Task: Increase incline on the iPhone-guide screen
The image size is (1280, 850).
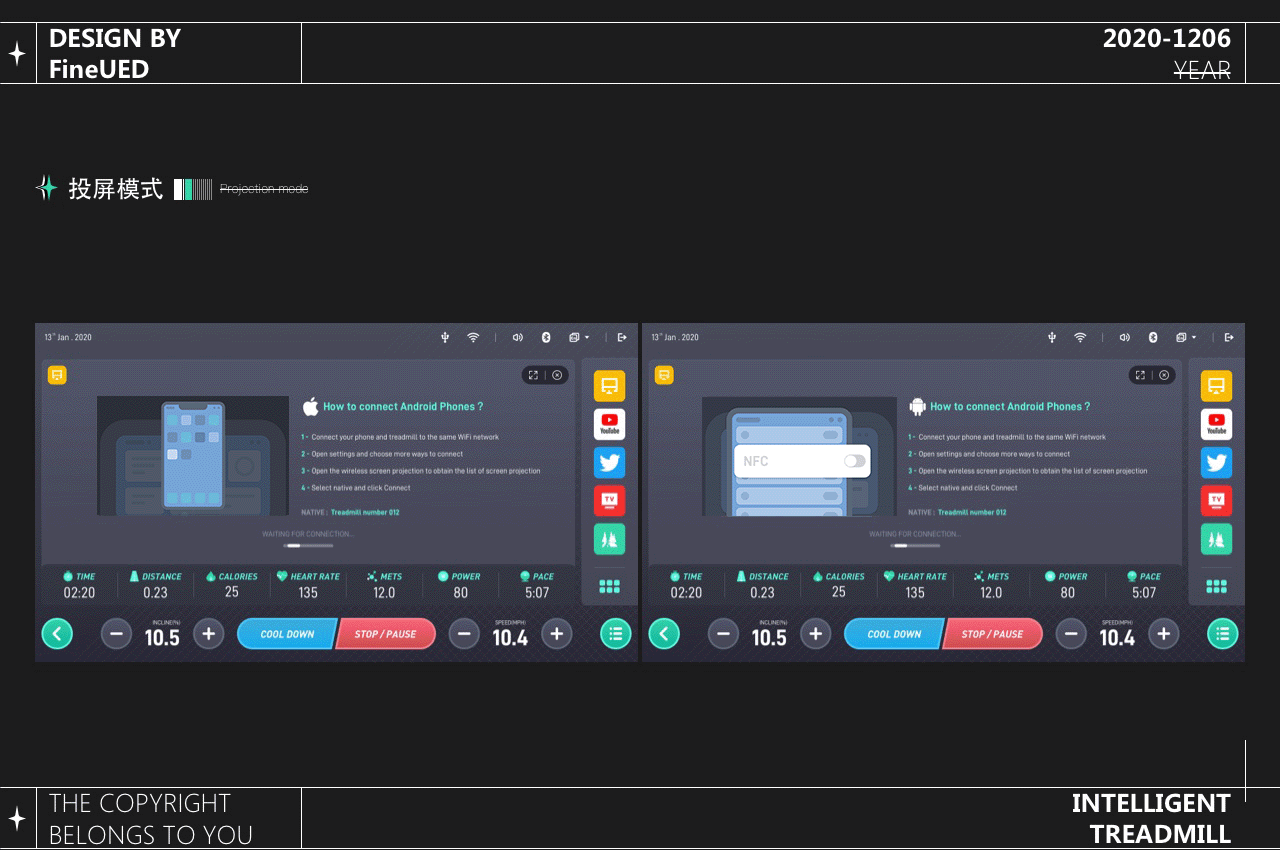Action: point(208,633)
